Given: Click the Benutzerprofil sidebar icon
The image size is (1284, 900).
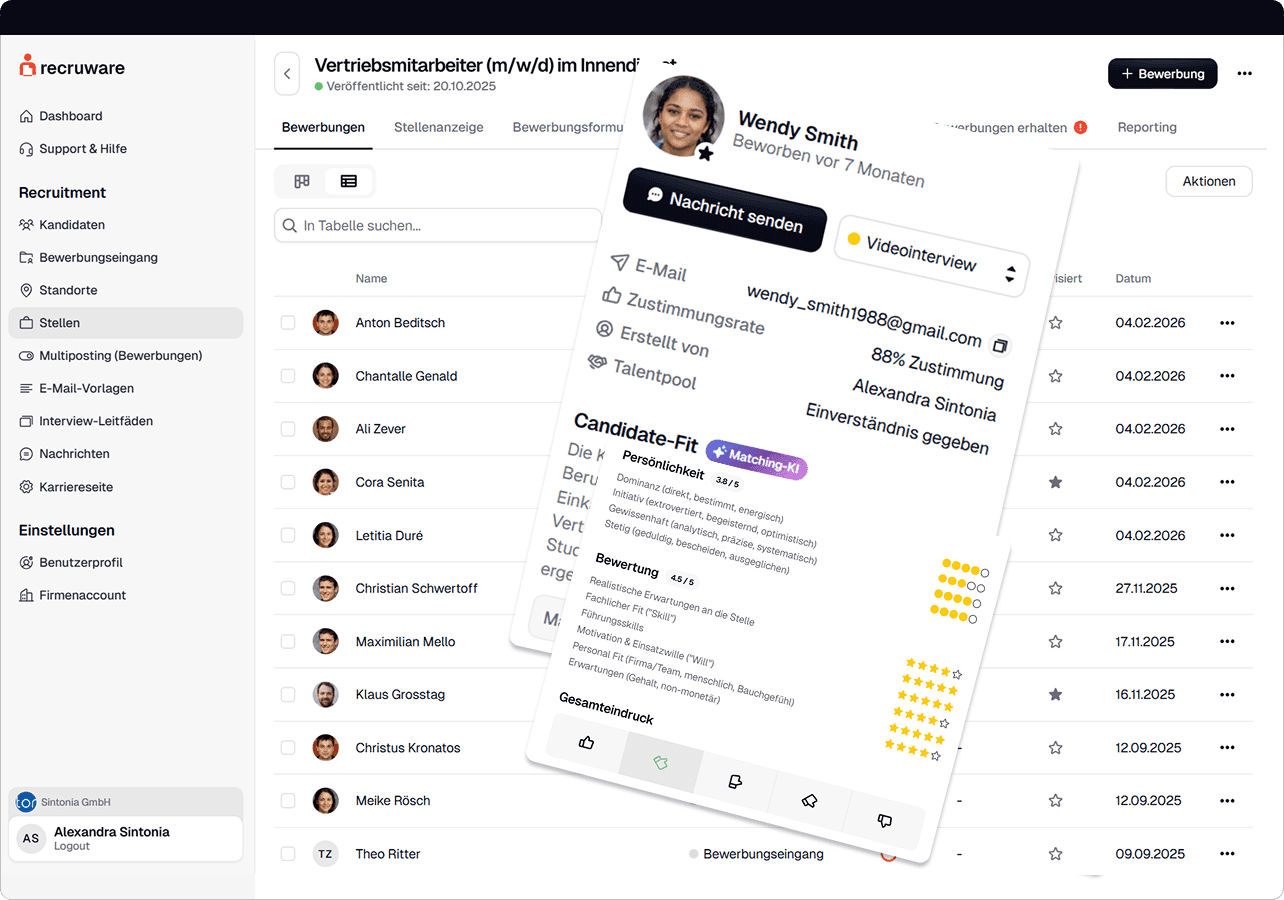Looking at the screenshot, I should [27, 563].
